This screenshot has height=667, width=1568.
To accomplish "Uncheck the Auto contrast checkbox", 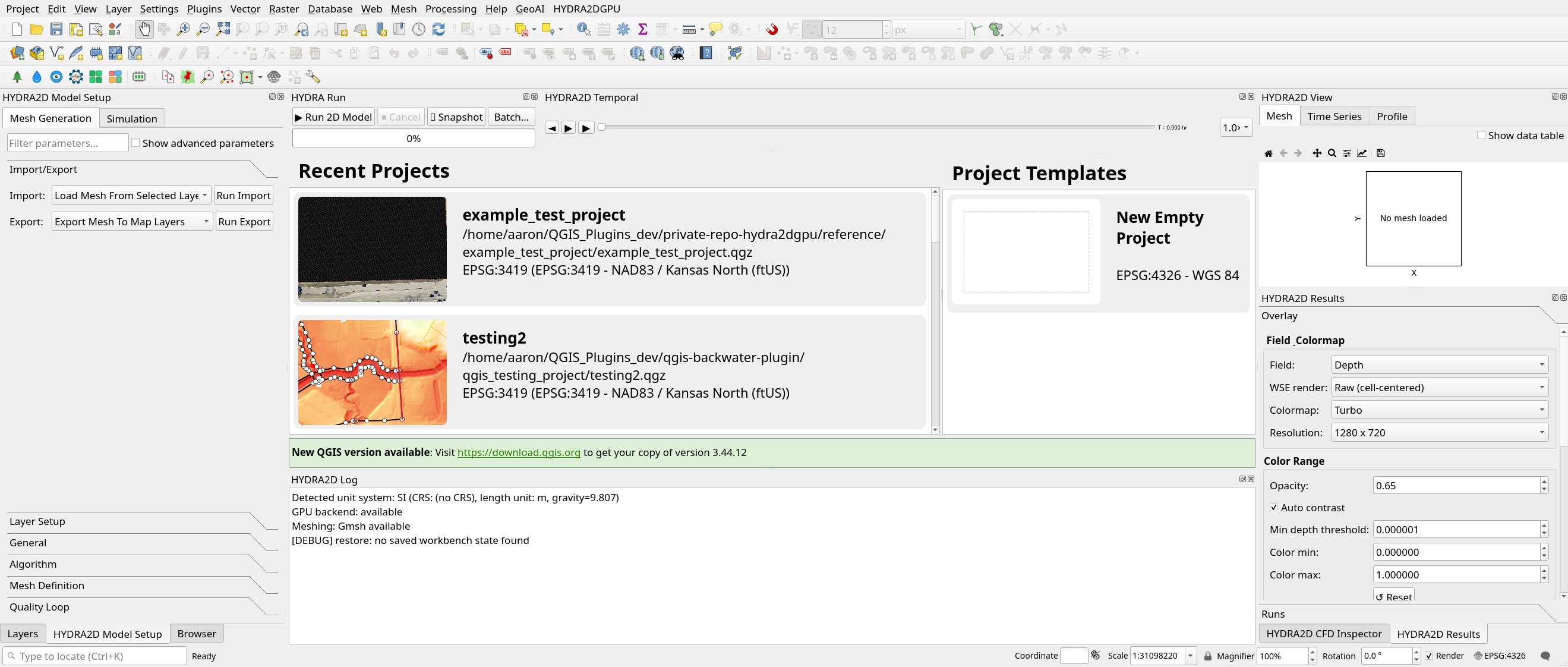I will (x=1274, y=508).
